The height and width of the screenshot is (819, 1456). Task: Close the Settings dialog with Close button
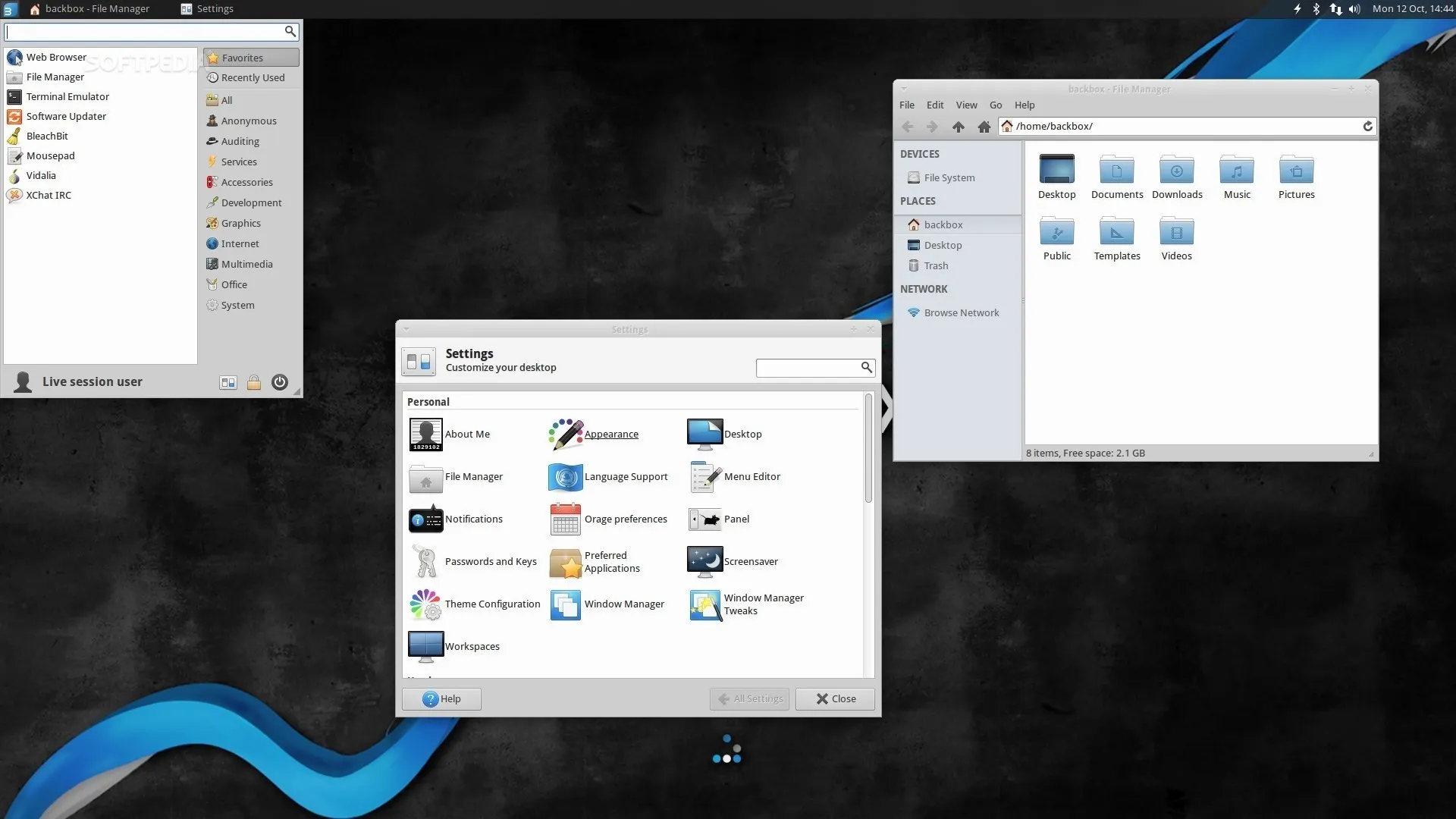pos(834,698)
